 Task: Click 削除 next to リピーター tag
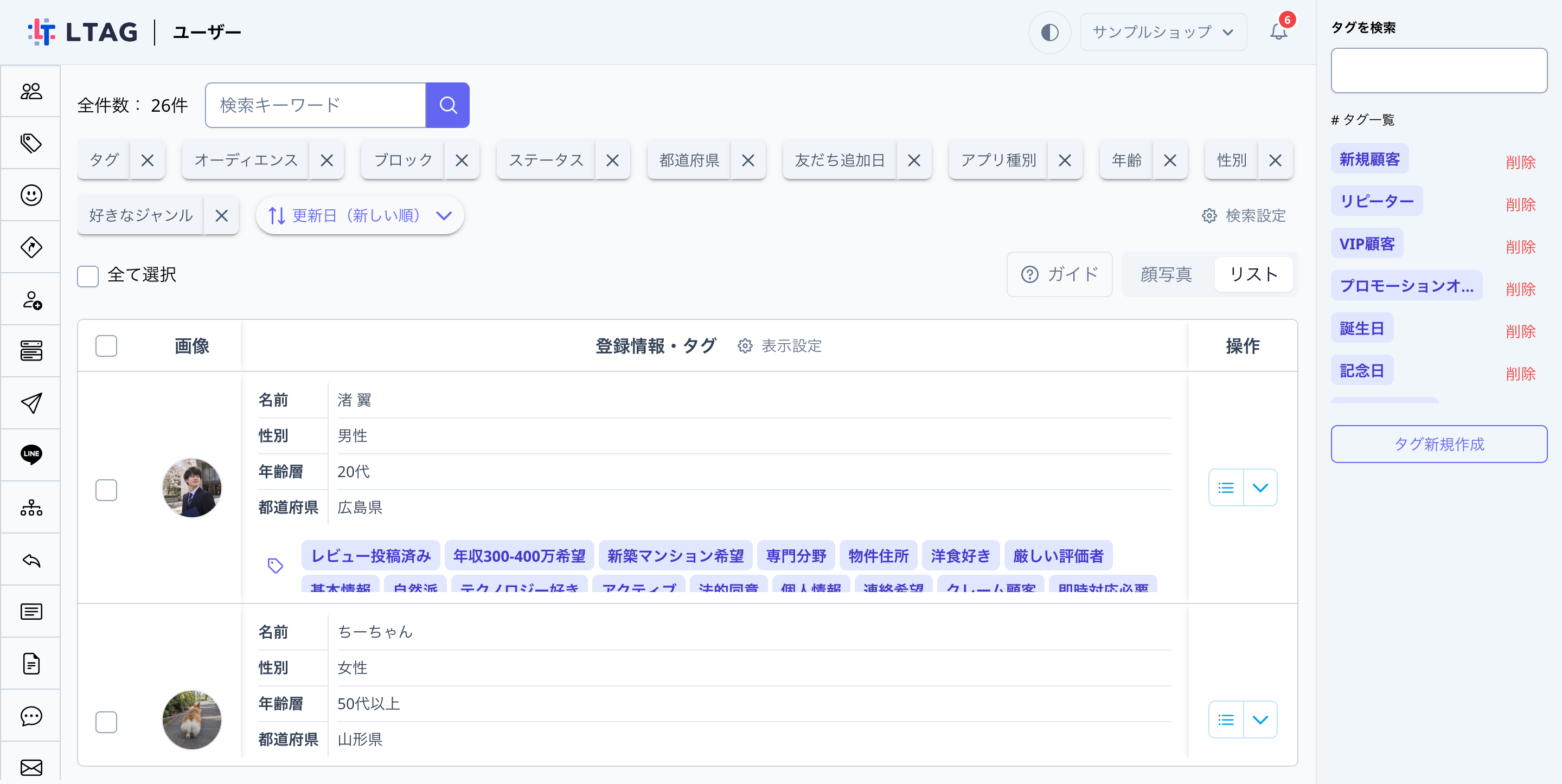(1520, 204)
